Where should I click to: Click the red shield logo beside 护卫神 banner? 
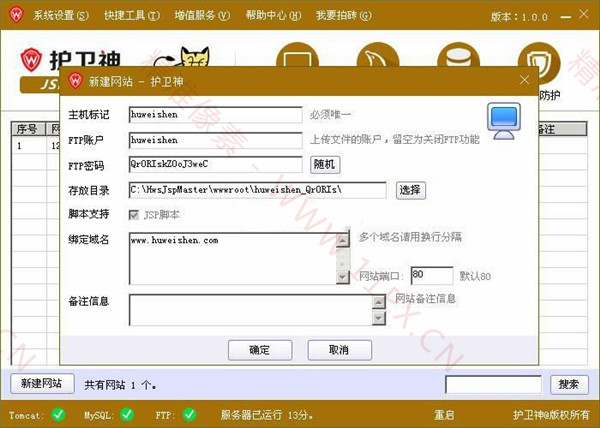tap(31, 60)
